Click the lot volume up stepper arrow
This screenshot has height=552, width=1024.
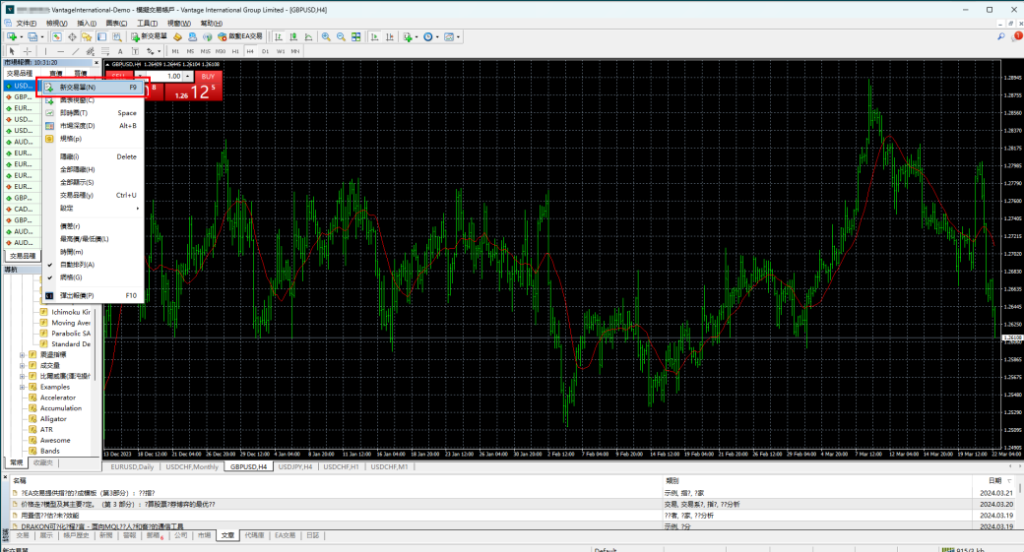click(189, 74)
